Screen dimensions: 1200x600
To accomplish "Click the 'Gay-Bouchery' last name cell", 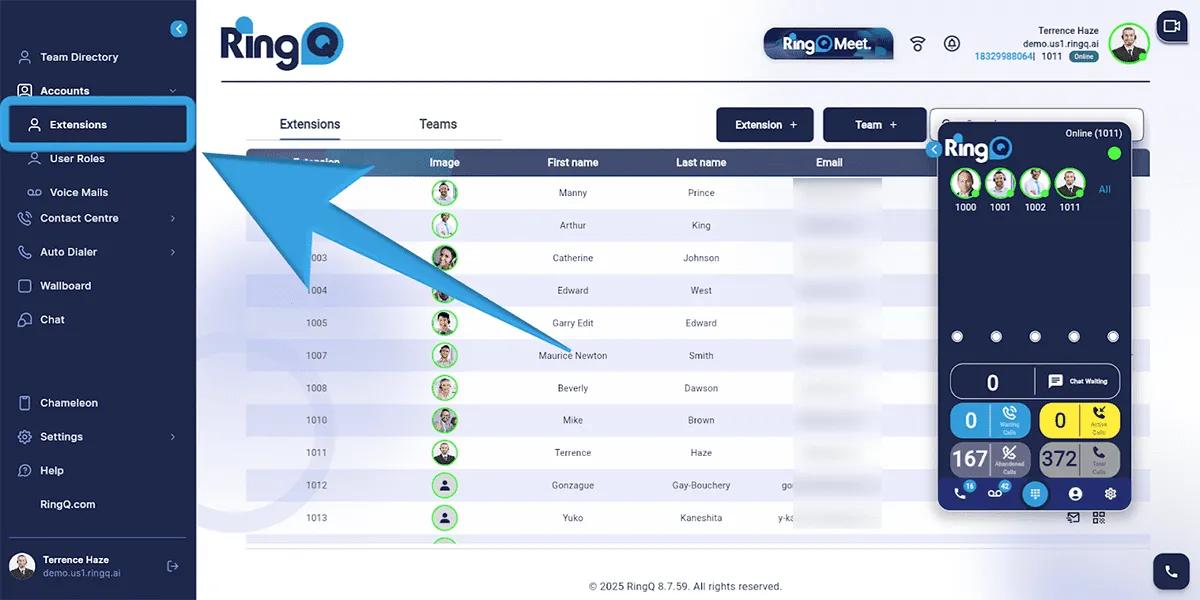I will pyautogui.click(x=701, y=486).
